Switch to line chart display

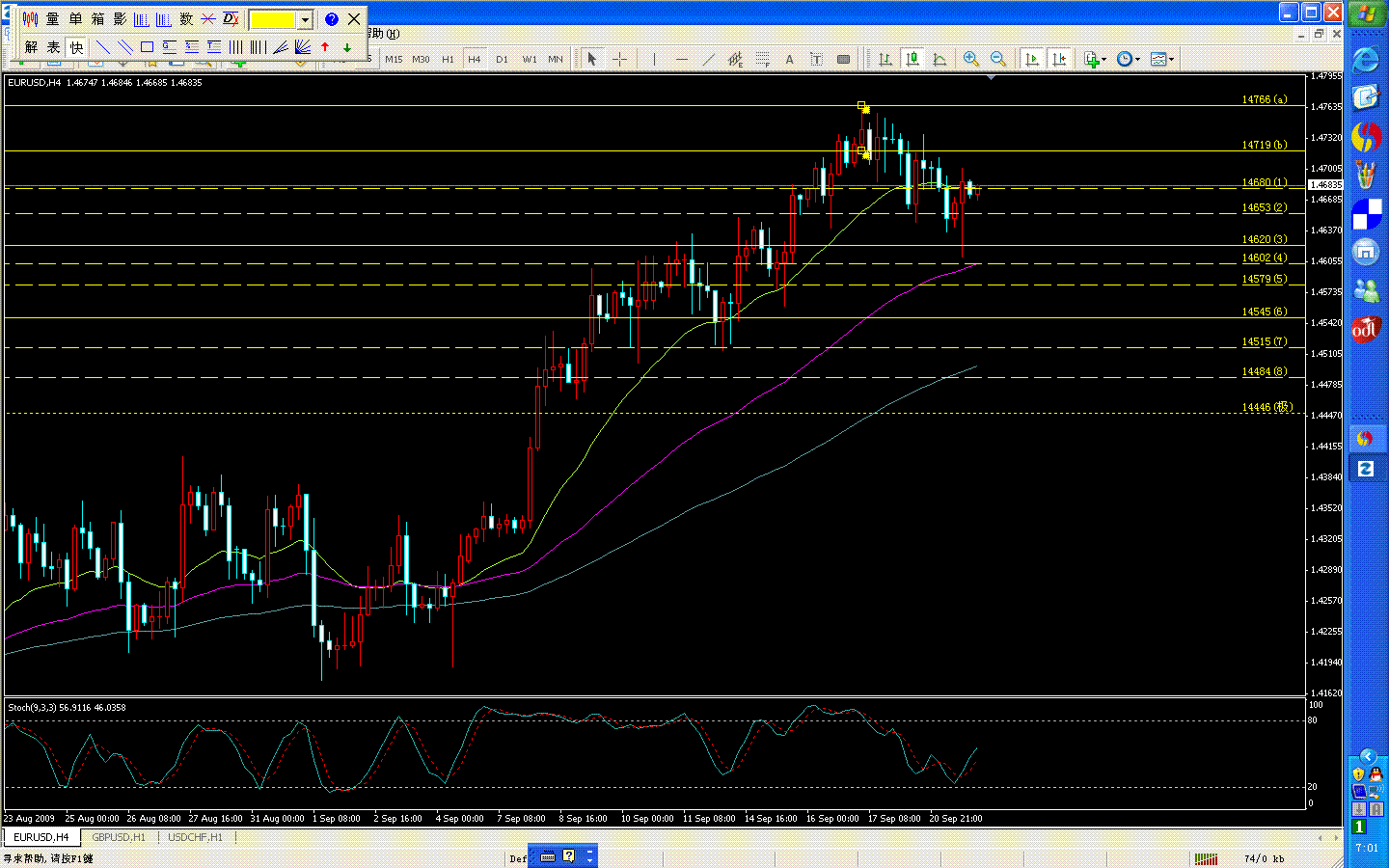(x=939, y=60)
